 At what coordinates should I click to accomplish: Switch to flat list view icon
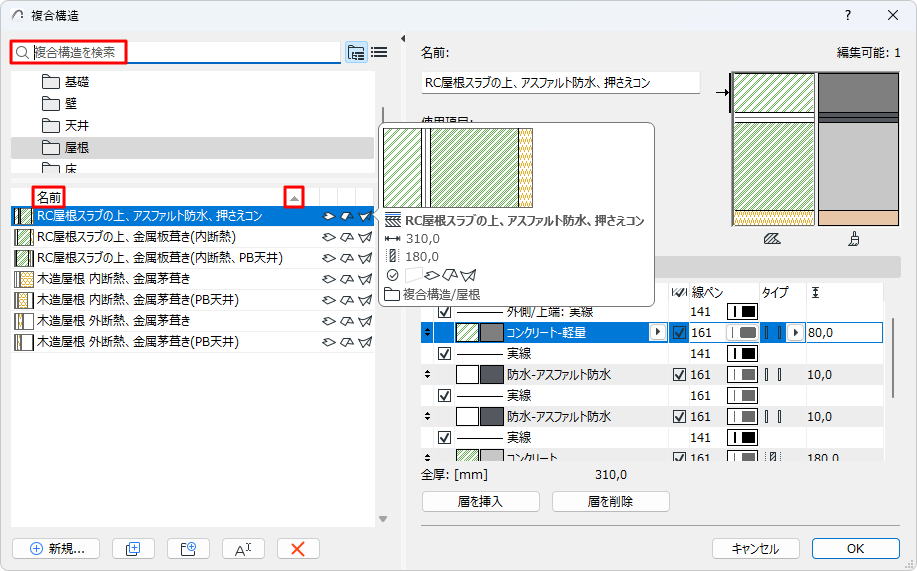[x=379, y=53]
